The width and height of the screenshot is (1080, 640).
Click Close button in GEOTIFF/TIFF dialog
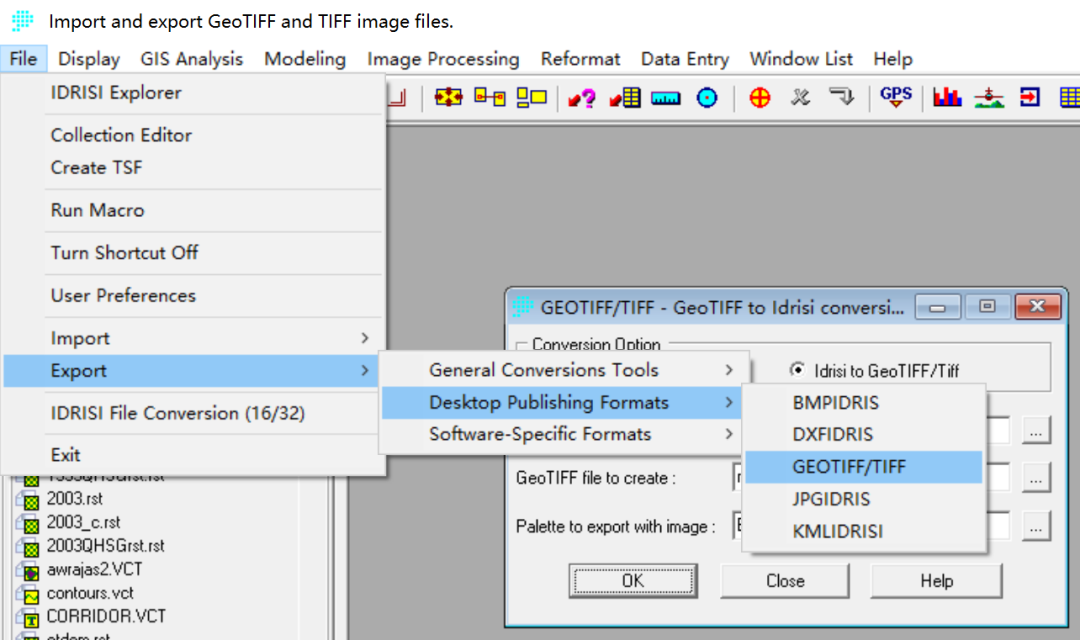pos(785,581)
